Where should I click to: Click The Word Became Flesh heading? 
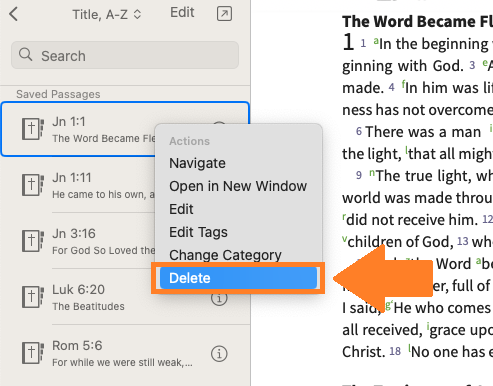click(x=417, y=22)
